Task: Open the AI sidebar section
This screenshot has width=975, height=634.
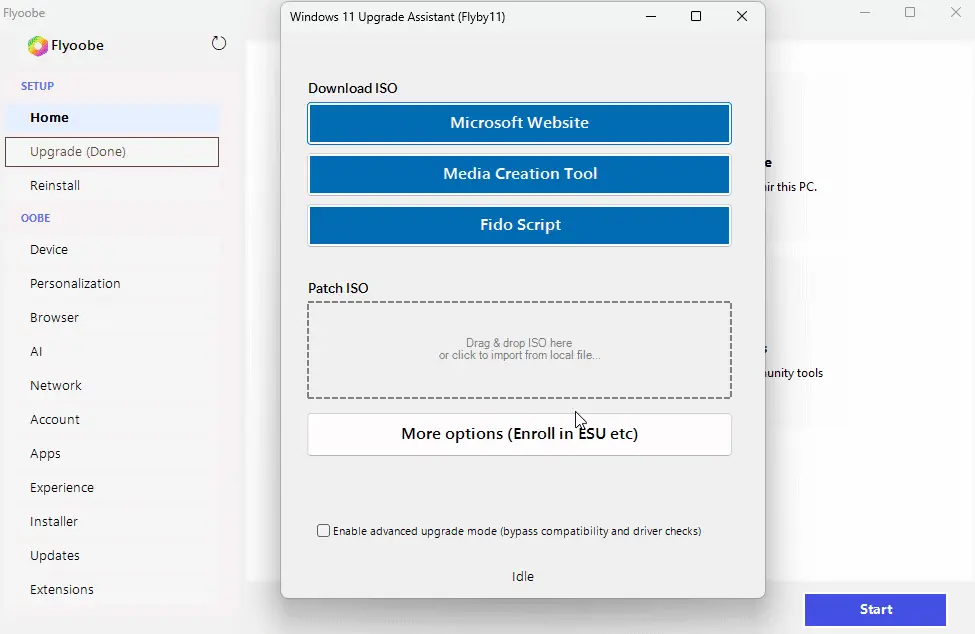Action: 112,352
